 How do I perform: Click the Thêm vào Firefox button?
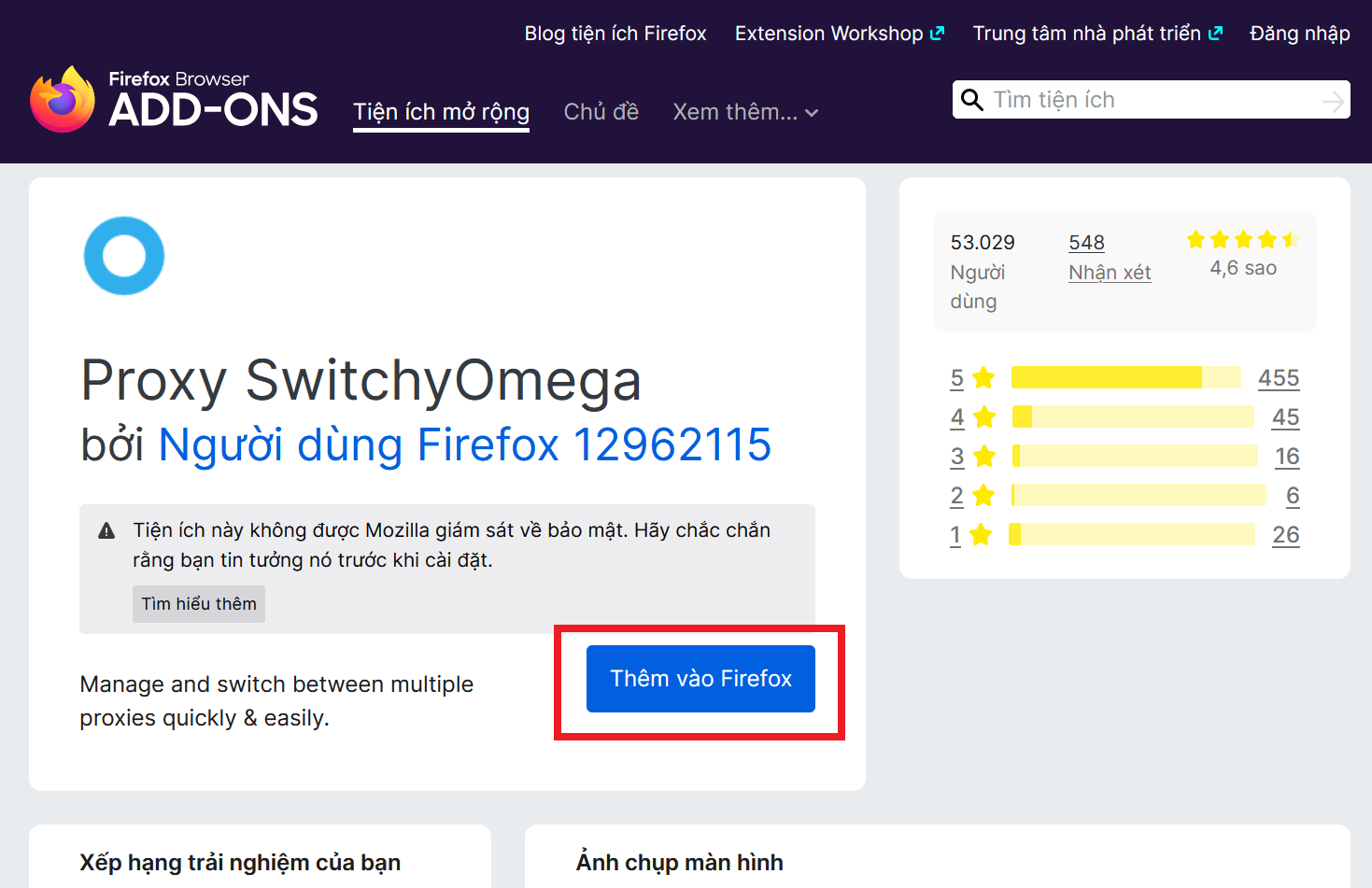tap(700, 679)
